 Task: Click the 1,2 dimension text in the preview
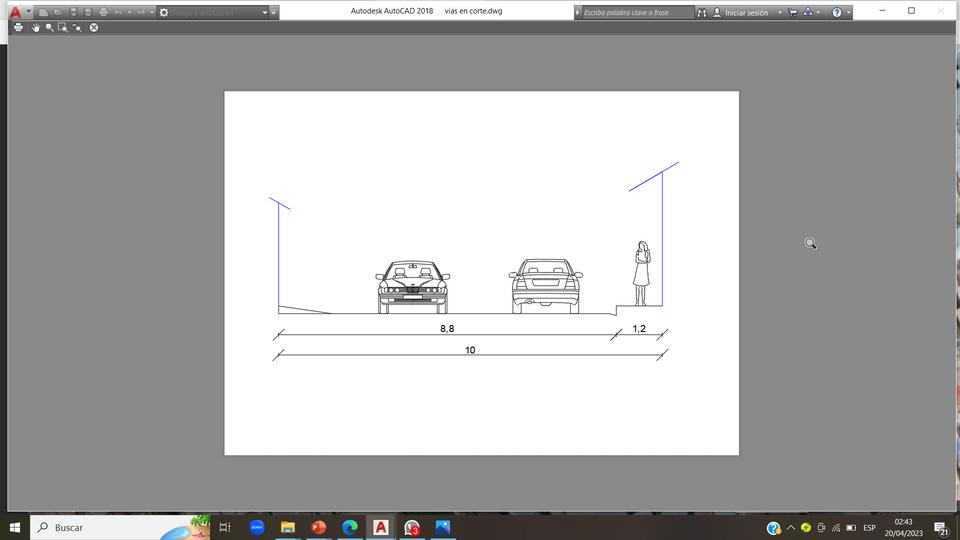pos(639,329)
